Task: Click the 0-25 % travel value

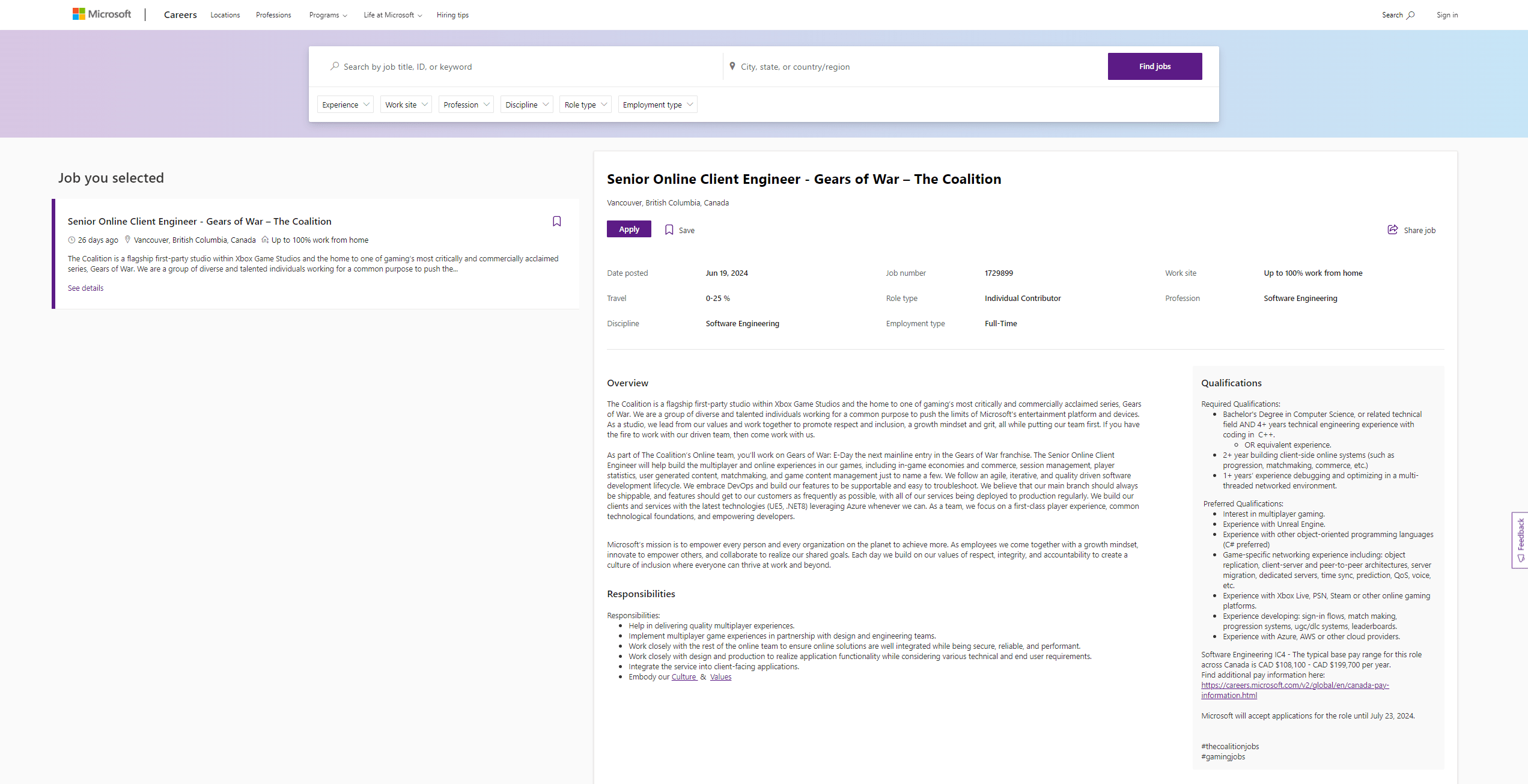Action: 717,299
